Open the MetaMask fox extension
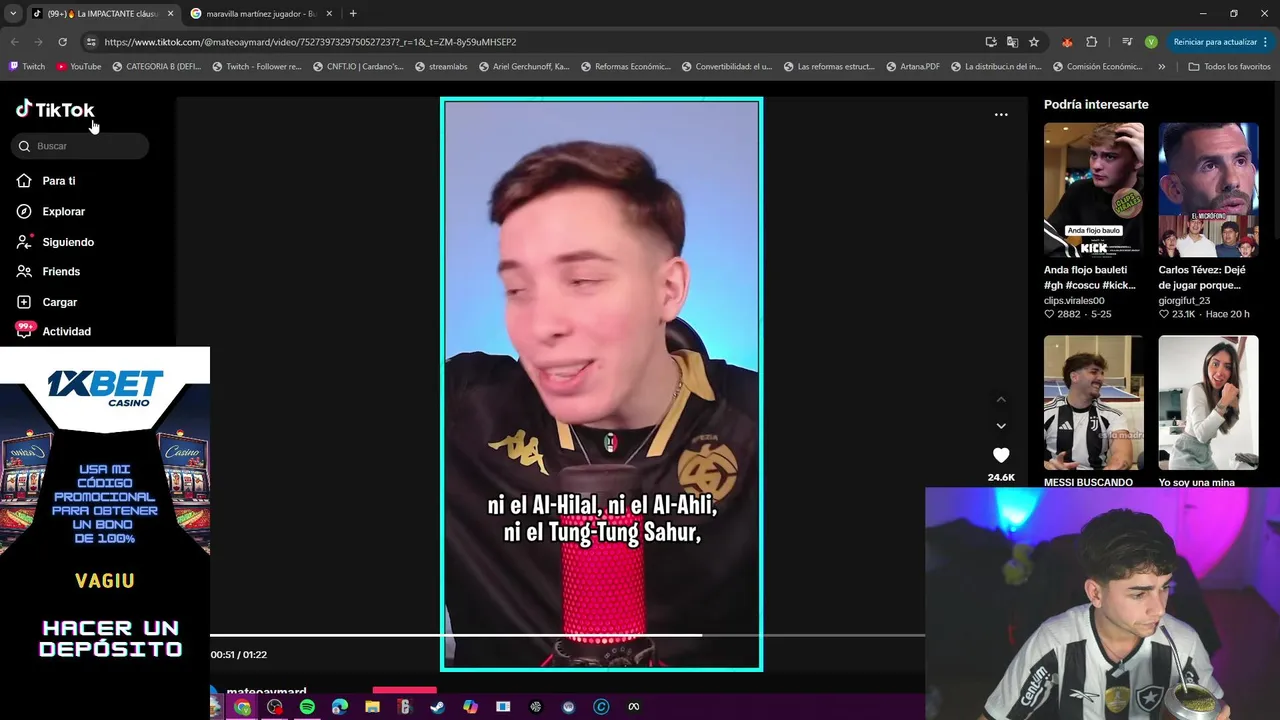 (x=1067, y=42)
